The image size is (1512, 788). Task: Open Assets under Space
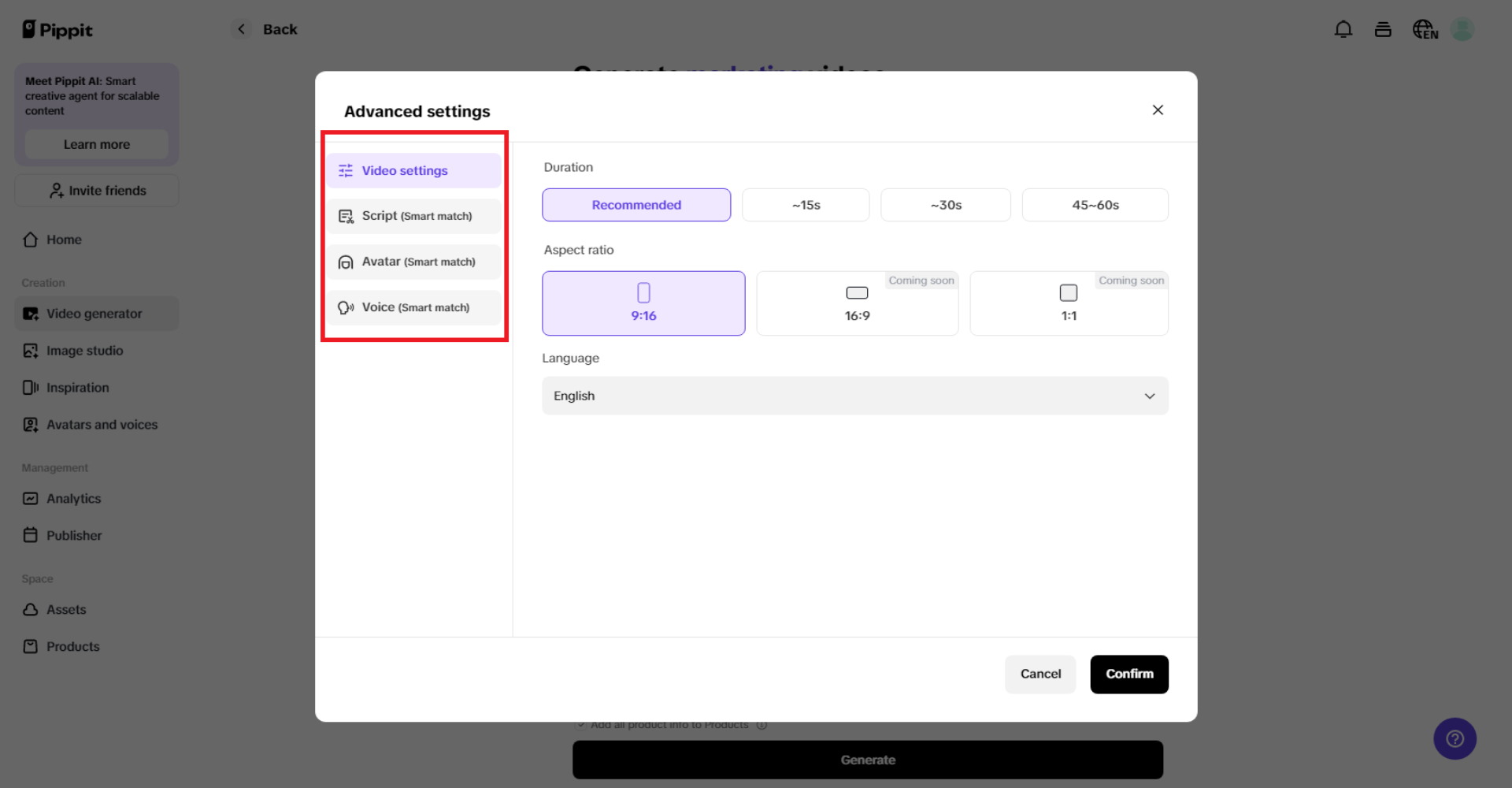(66, 609)
